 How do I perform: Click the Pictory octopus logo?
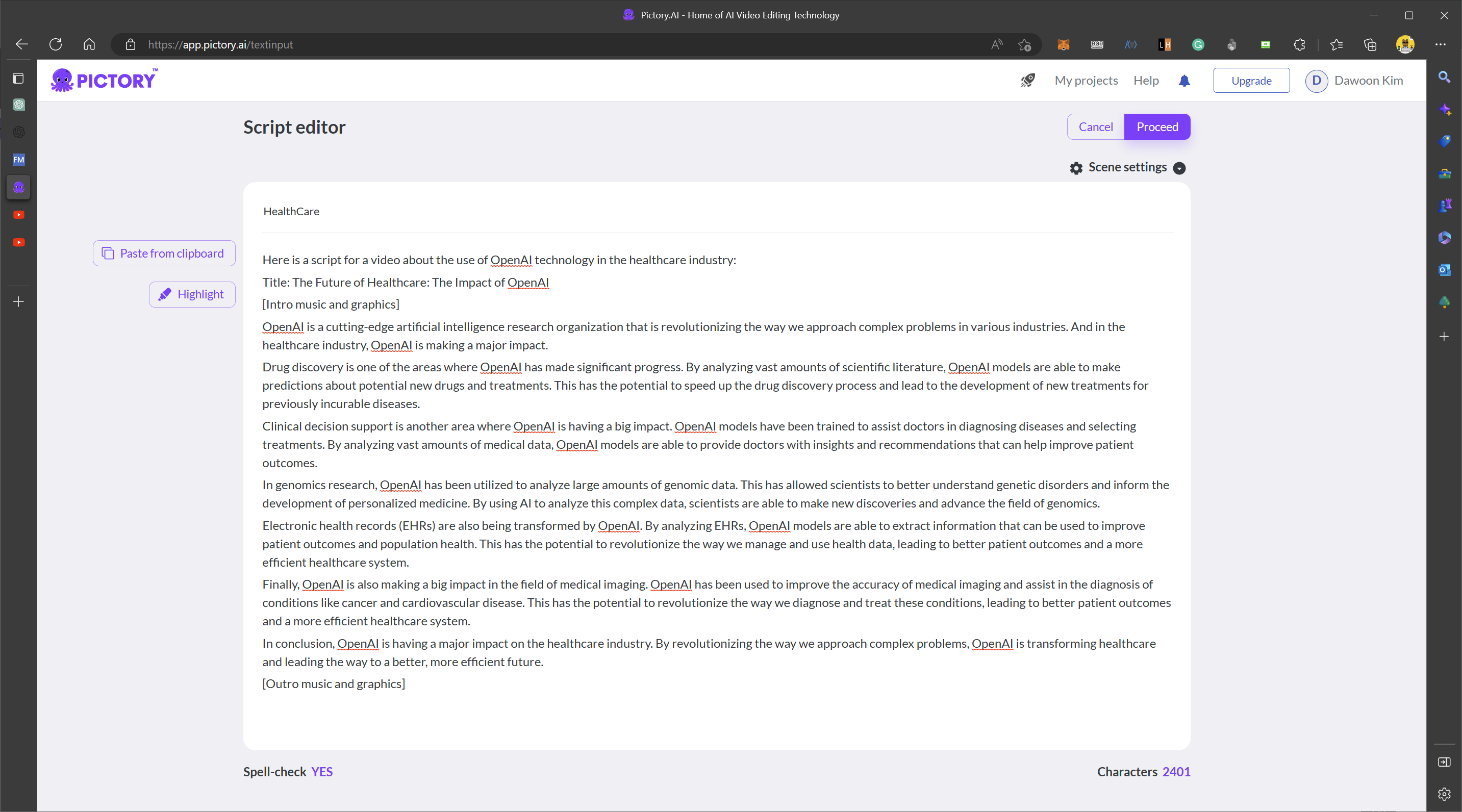(62, 80)
